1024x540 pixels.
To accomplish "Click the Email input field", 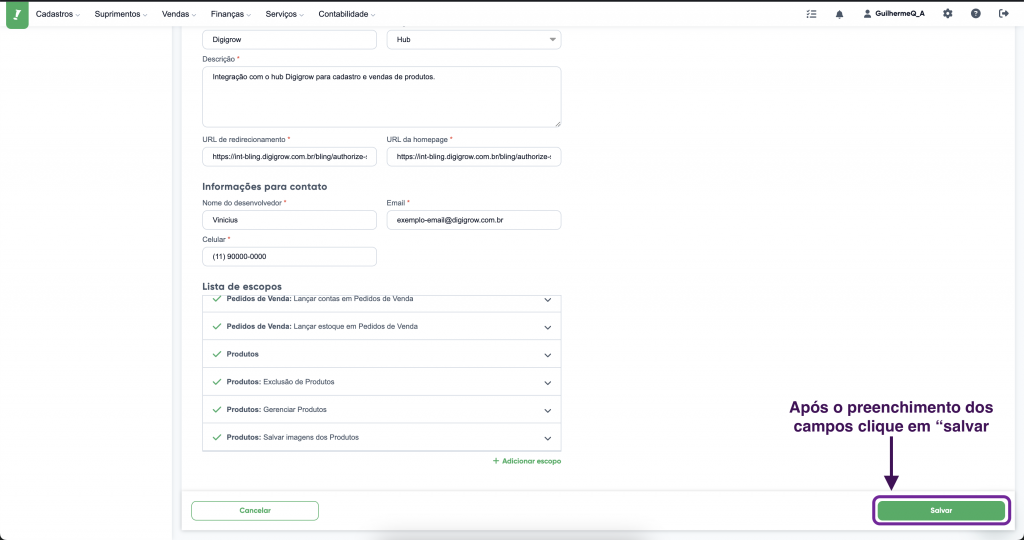I will [474, 219].
